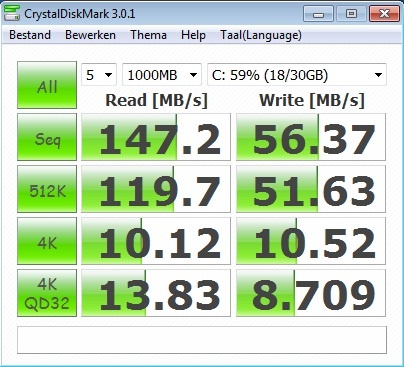
Task: Open the Bestand menu
Action: point(30,35)
